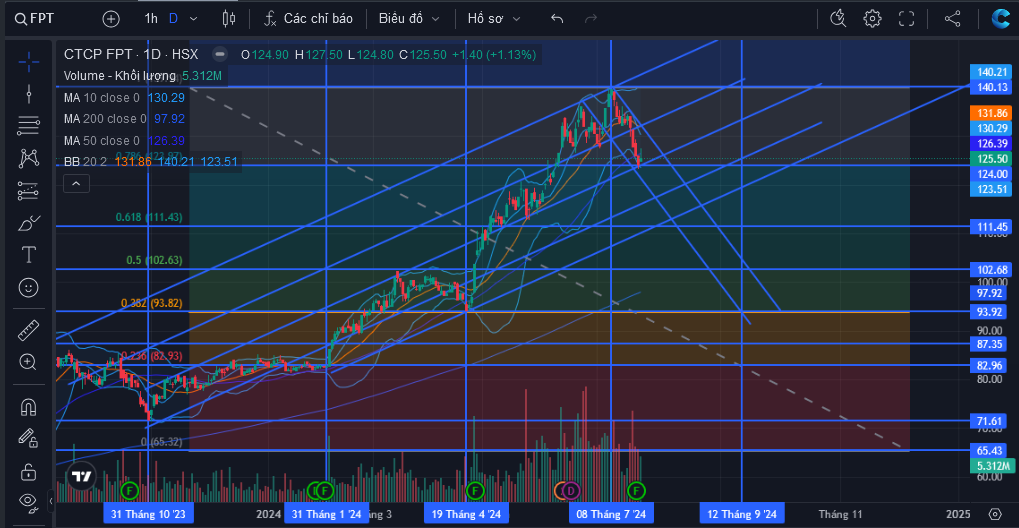Viewport: 1019px width, 528px height.
Task: Select the XABCD pattern tool
Action: [29, 157]
